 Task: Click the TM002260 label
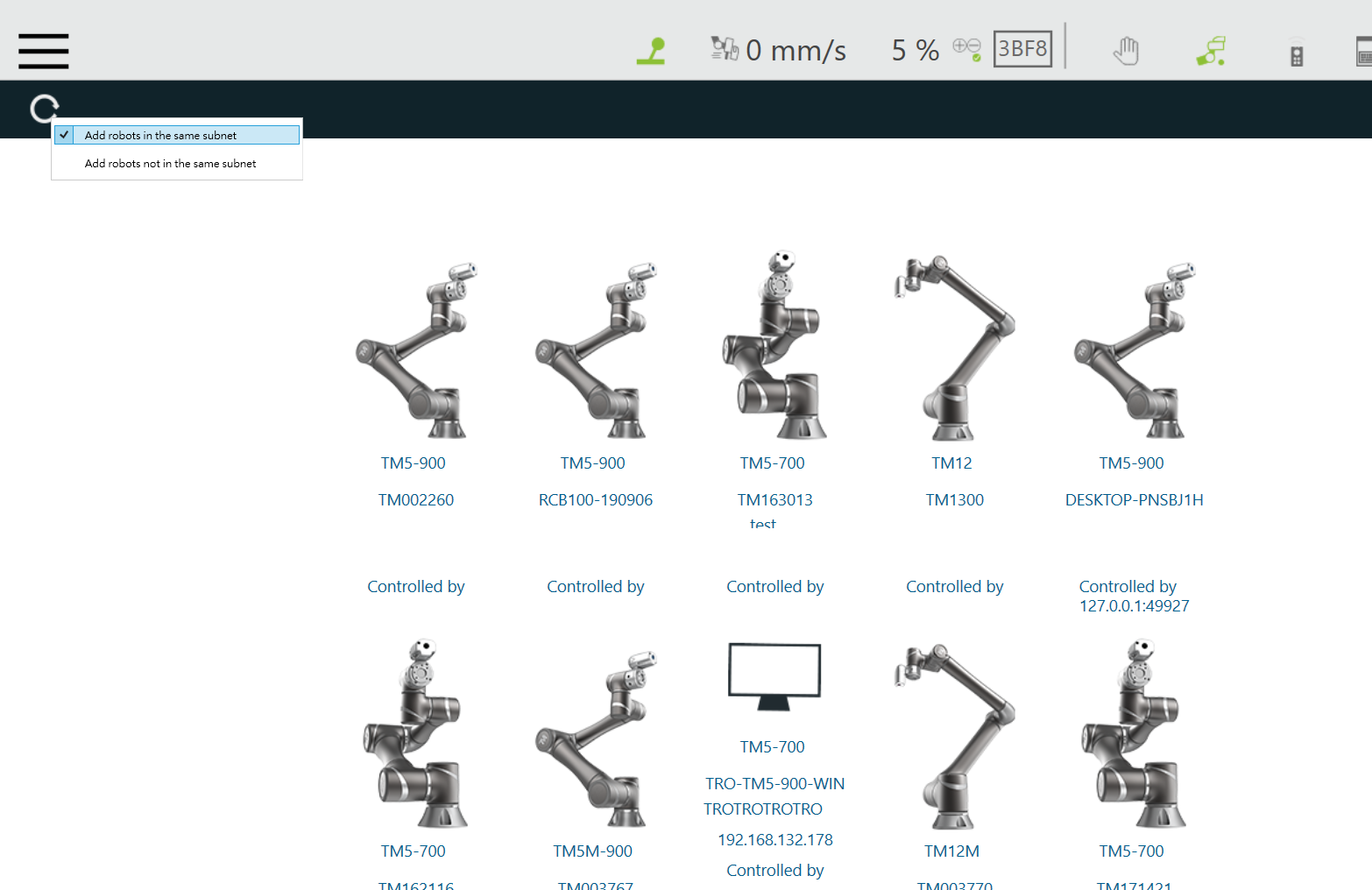click(416, 500)
